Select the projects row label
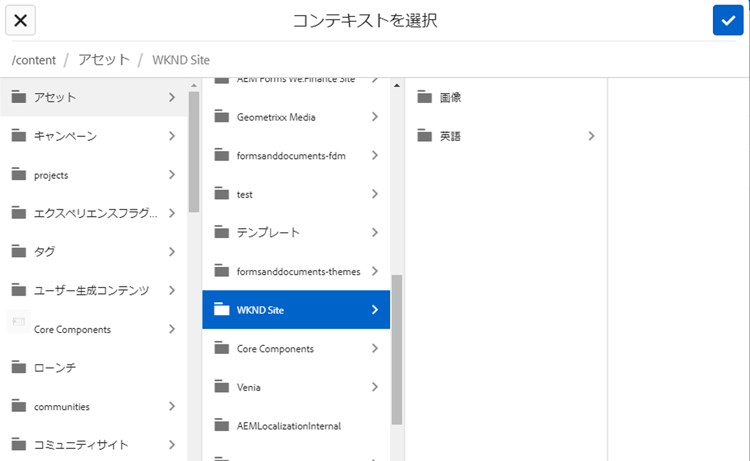The image size is (750, 461). point(51,176)
